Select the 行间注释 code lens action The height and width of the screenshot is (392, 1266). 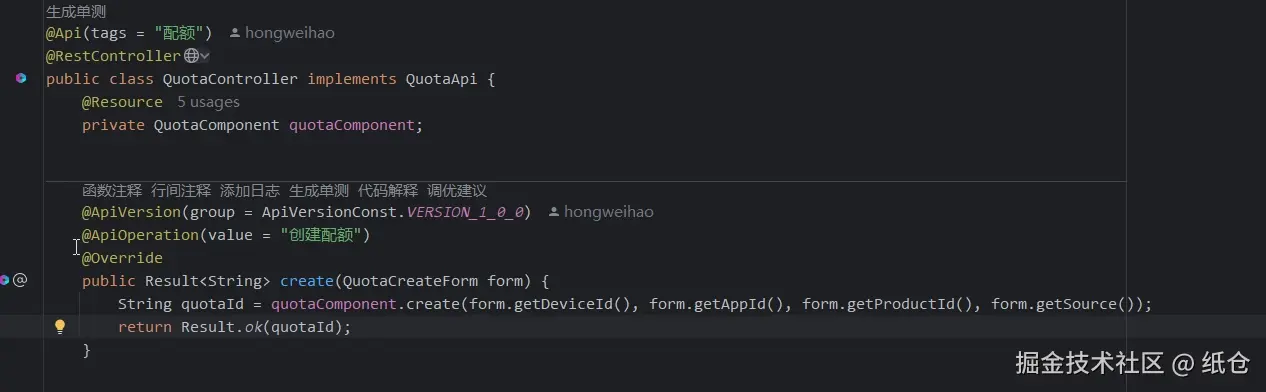tap(181, 190)
